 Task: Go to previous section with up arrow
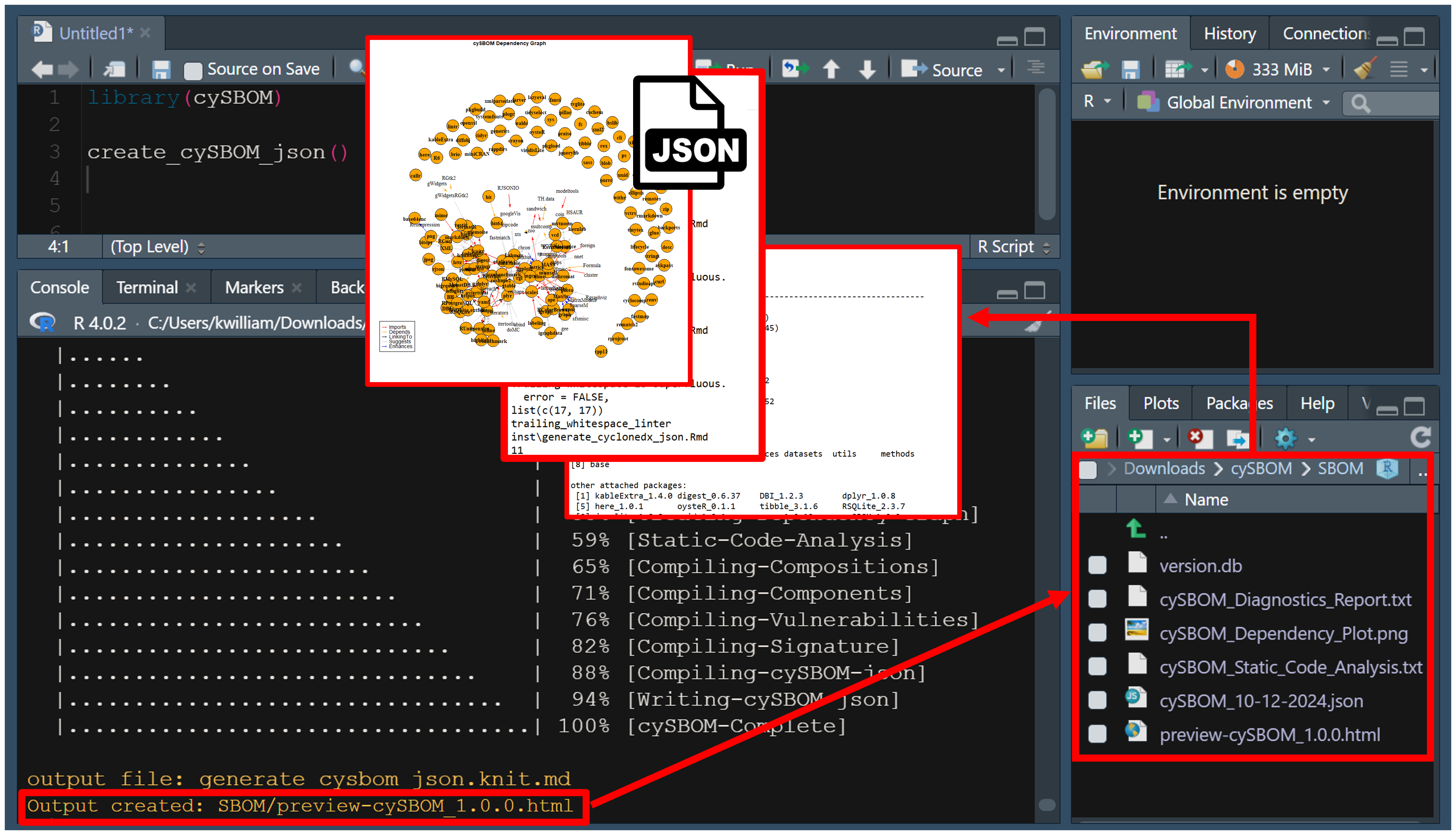831,69
